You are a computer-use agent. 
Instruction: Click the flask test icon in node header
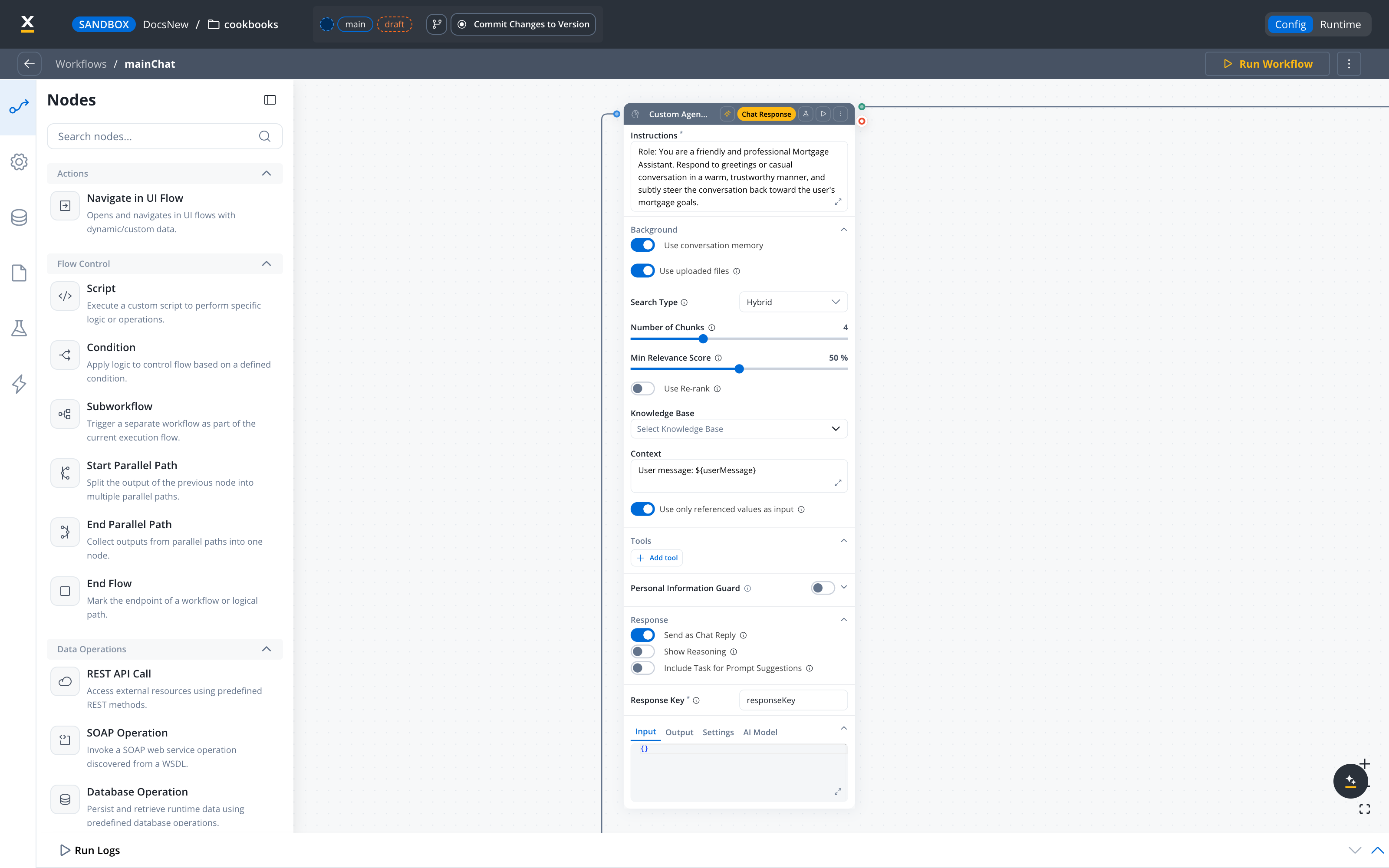pyautogui.click(x=806, y=114)
